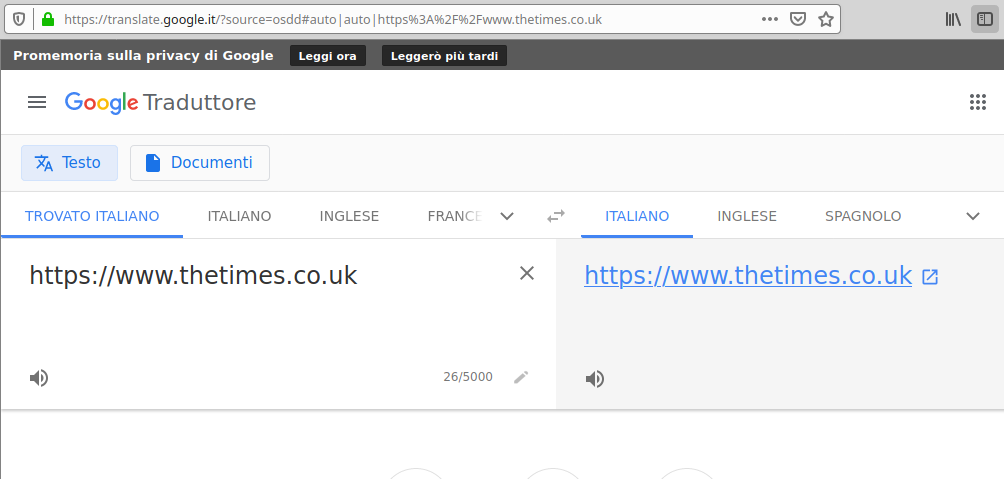
Task: Click the tracking protection shield icon
Action: pyautogui.click(x=19, y=19)
